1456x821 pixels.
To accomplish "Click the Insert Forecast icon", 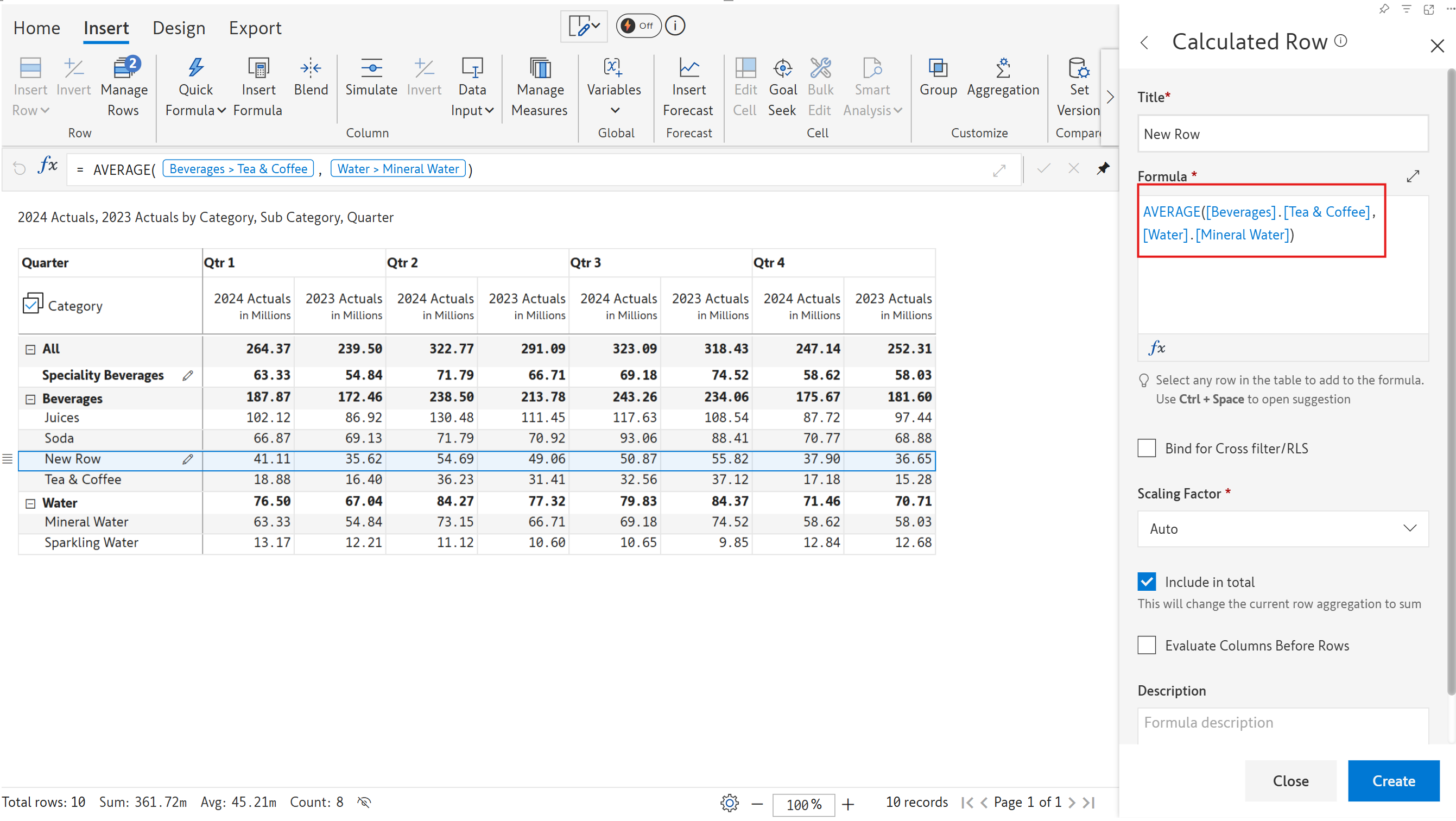I will [688, 68].
